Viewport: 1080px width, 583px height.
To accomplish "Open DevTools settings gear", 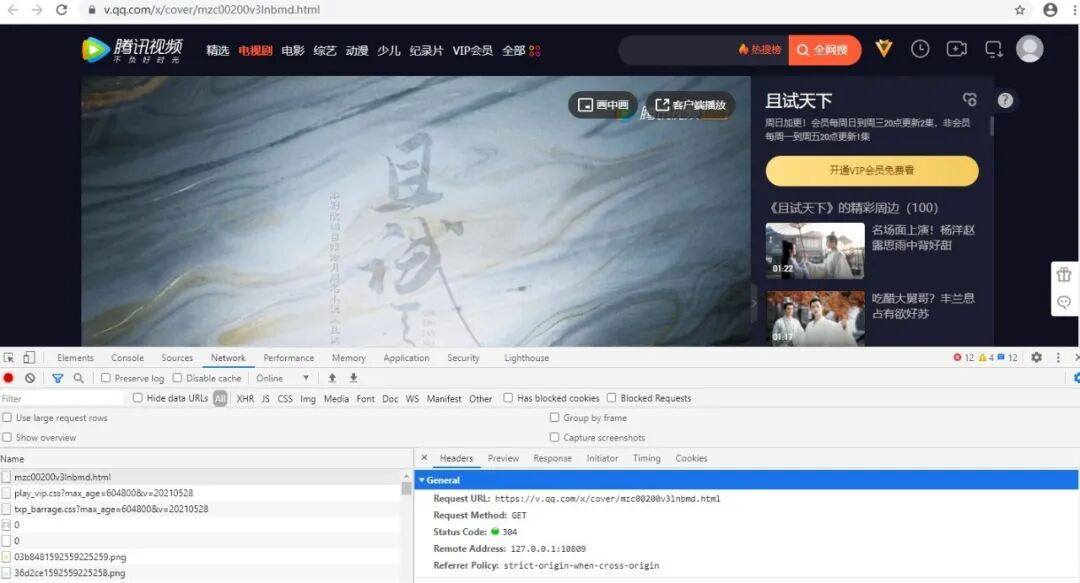I will click(1036, 357).
